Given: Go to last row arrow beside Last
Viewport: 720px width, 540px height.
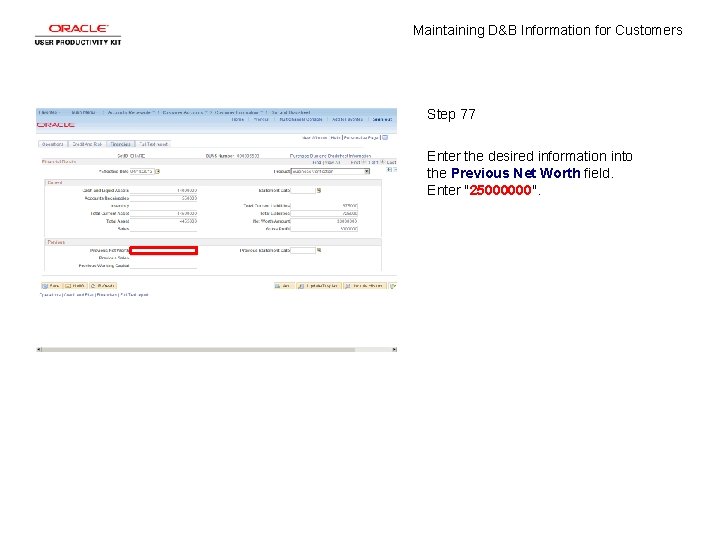Looking at the screenshot, I should (x=382, y=162).
